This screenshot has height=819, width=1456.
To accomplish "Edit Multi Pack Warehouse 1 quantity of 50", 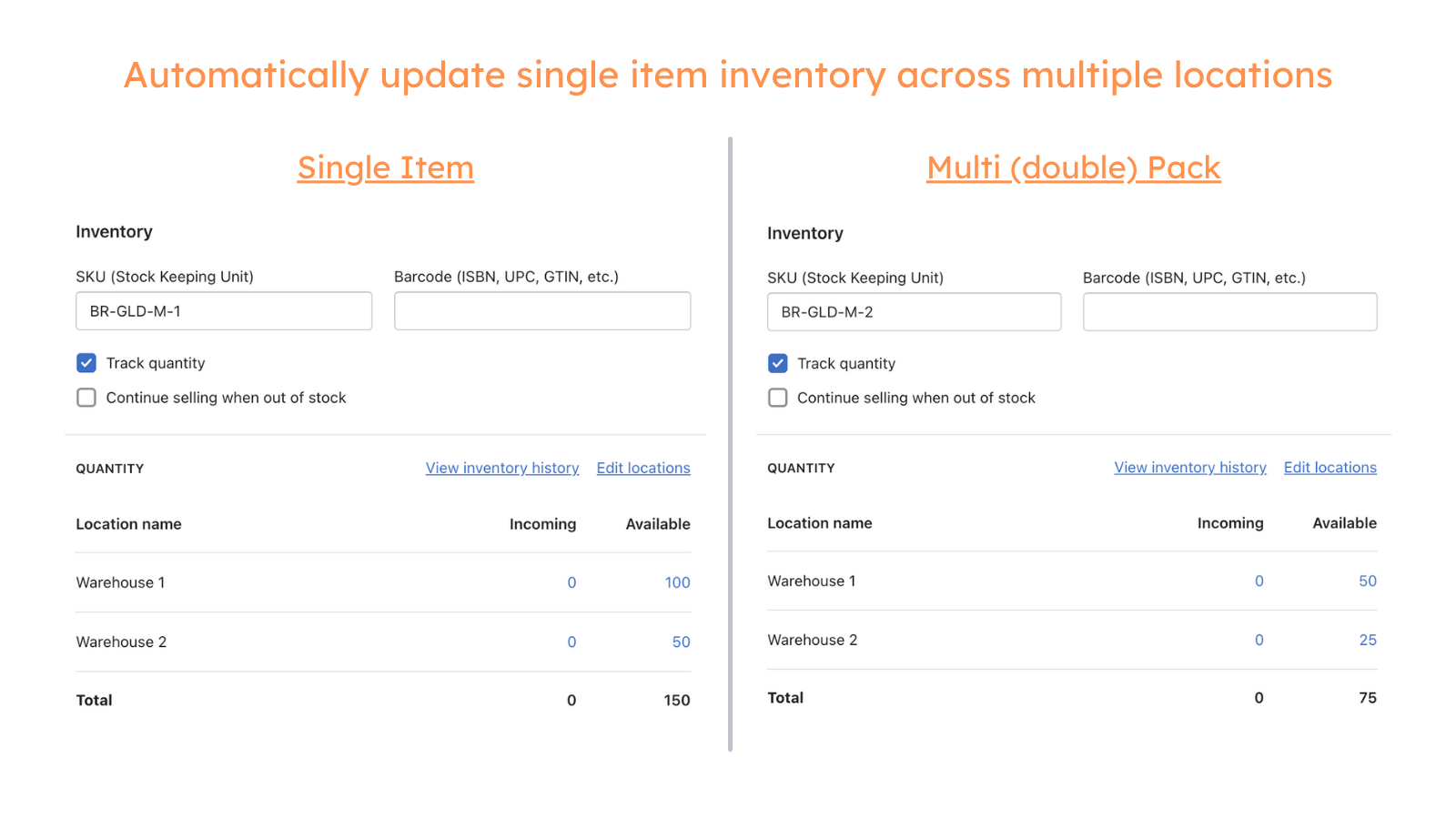I will click(1368, 581).
